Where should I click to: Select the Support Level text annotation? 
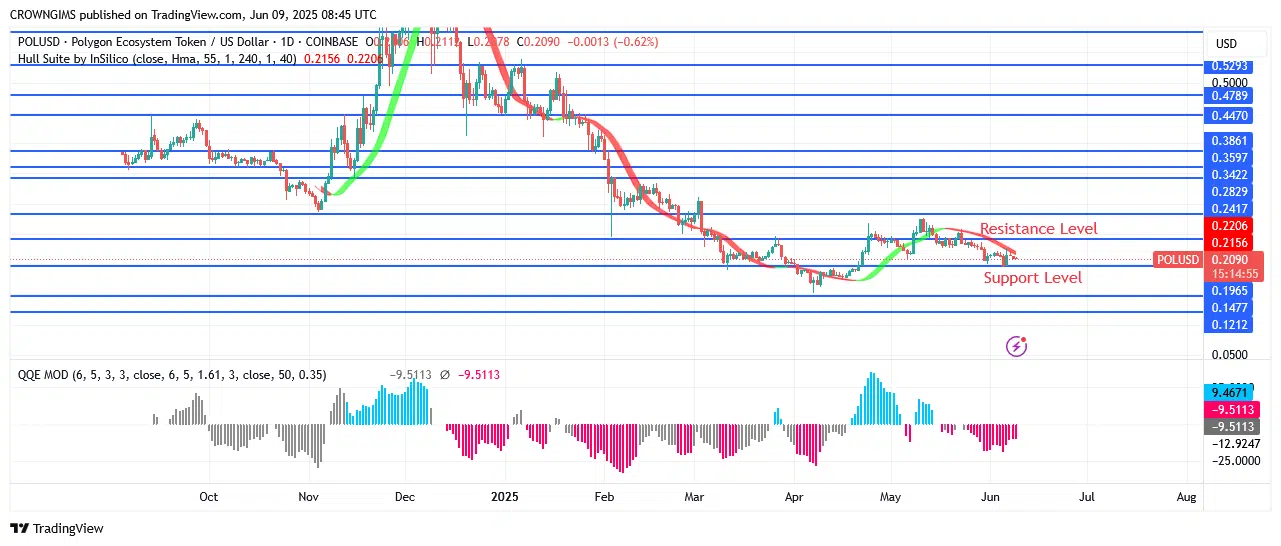[1032, 278]
